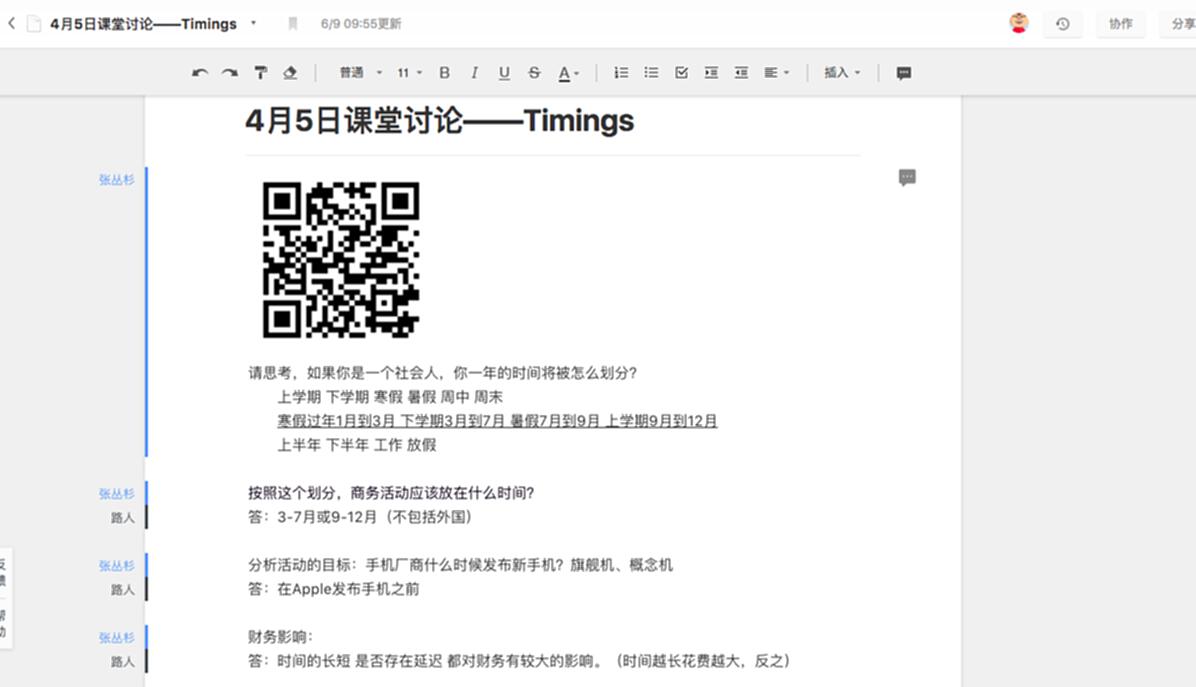Decrease indent with toolbar icon
The image size is (1196, 687).
pyautogui.click(x=741, y=72)
